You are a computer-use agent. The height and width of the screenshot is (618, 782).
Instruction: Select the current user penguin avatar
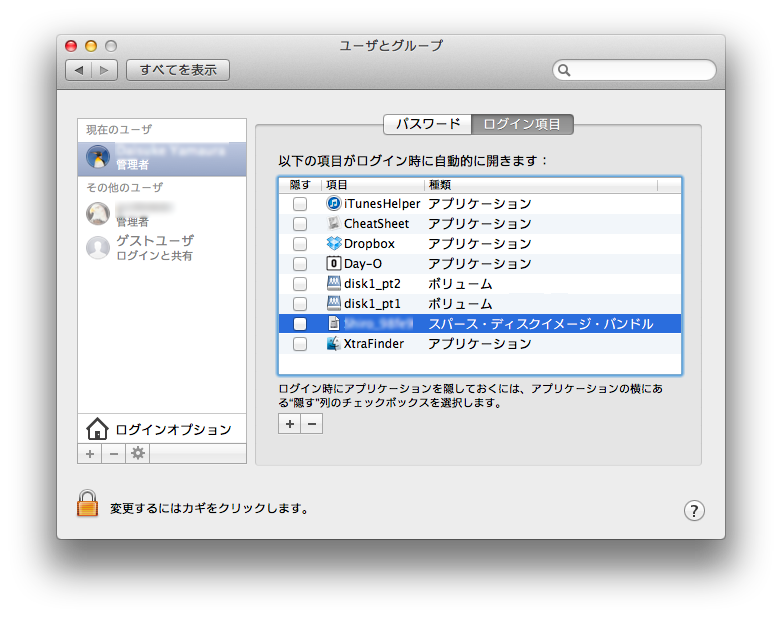(x=98, y=157)
